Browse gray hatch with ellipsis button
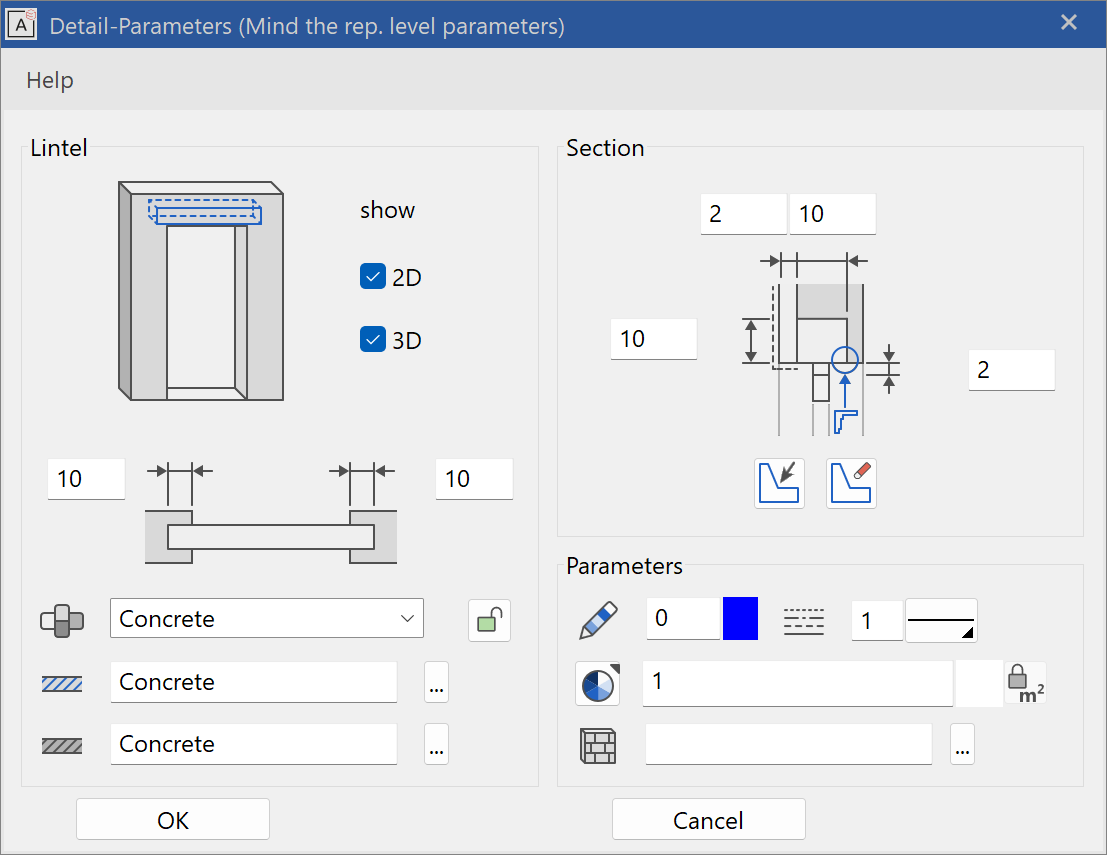Image resolution: width=1107 pixels, height=855 pixels. [436, 744]
